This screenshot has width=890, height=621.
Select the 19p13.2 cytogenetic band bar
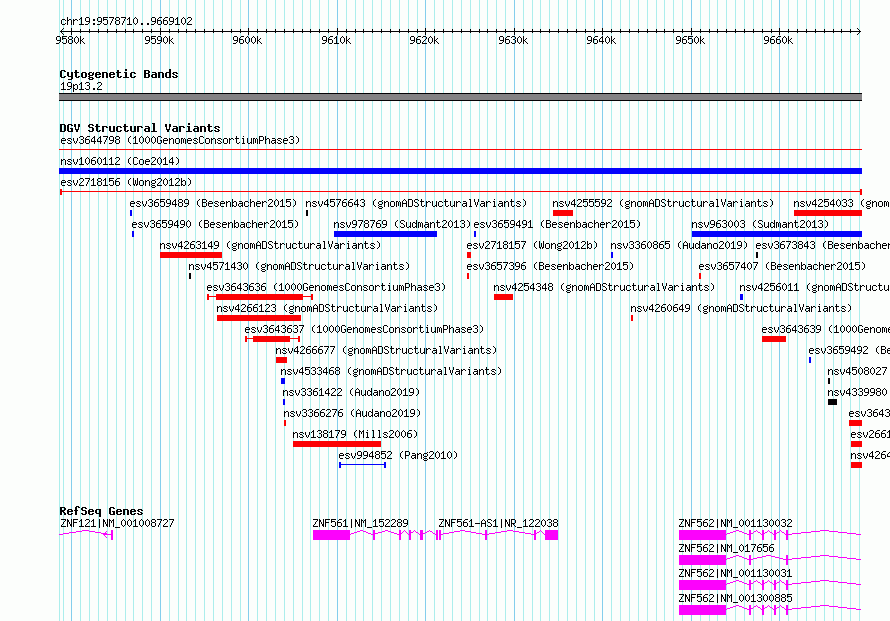click(460, 97)
